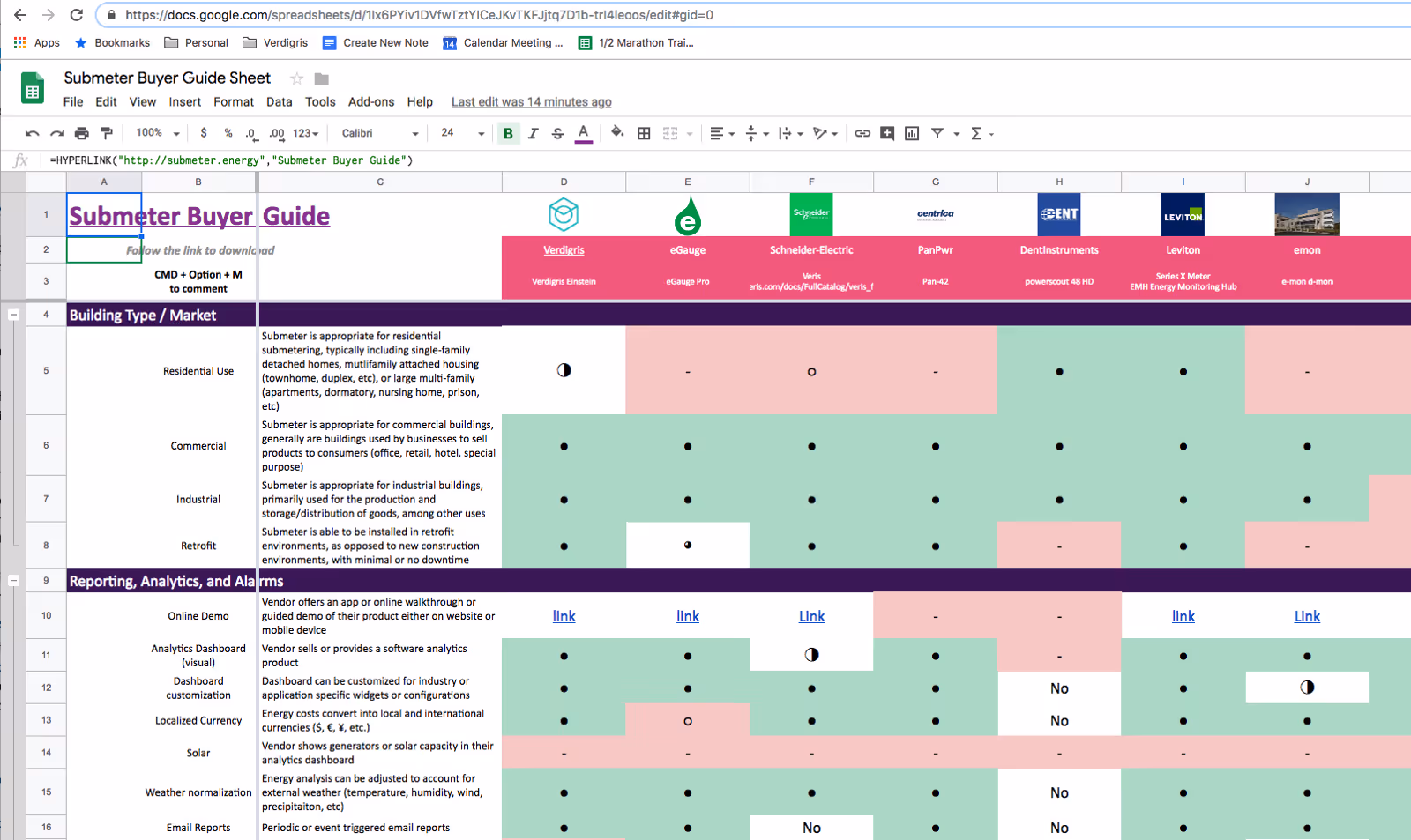Select row 5 header

pyautogui.click(x=46, y=370)
